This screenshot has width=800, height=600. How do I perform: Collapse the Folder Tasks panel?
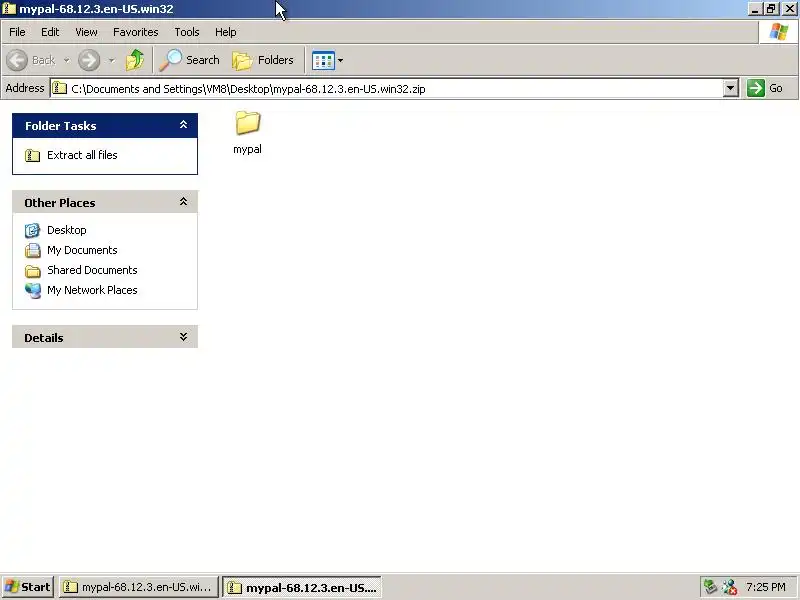183,125
